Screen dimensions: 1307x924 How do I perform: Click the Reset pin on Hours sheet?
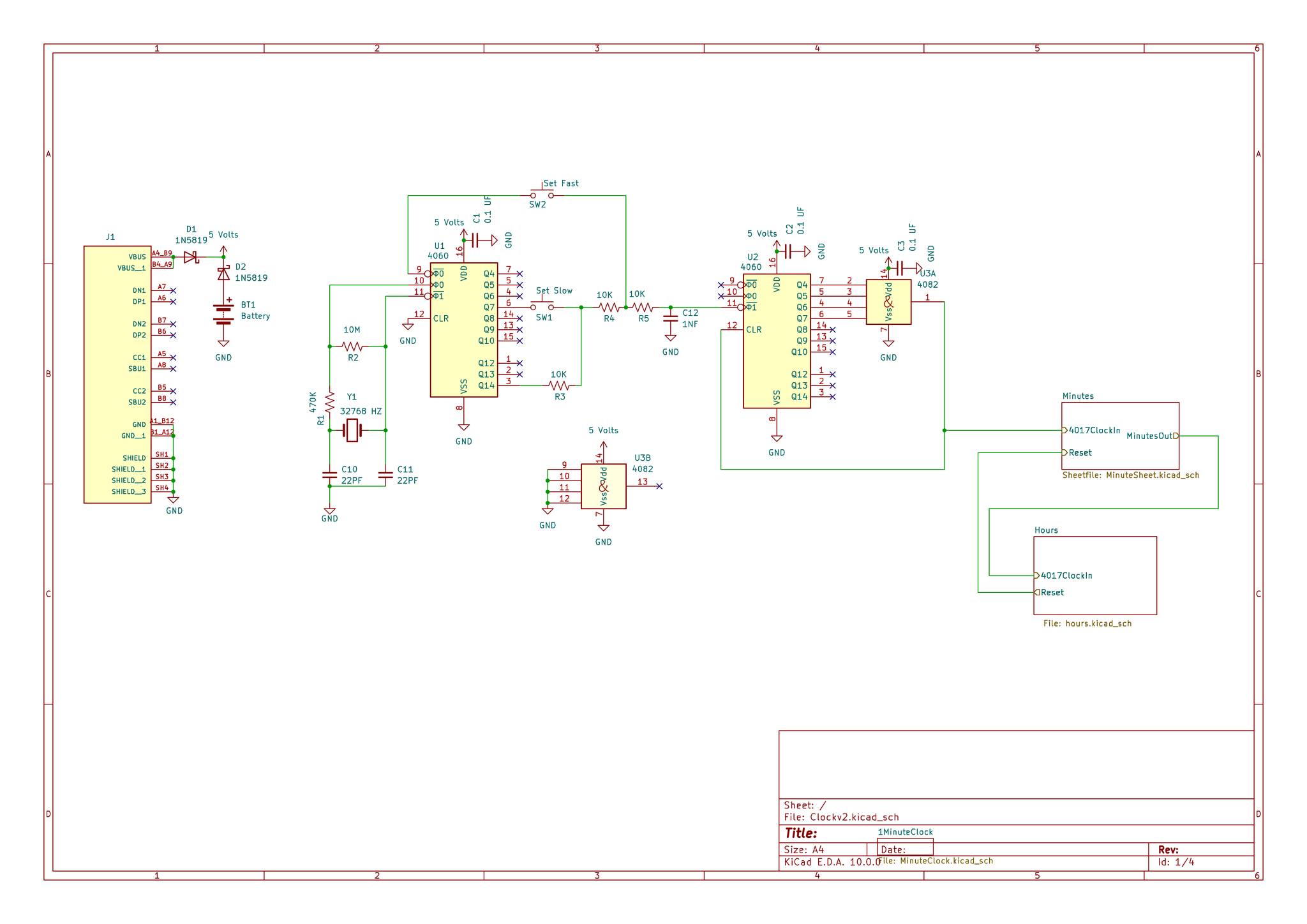pyautogui.click(x=1049, y=592)
